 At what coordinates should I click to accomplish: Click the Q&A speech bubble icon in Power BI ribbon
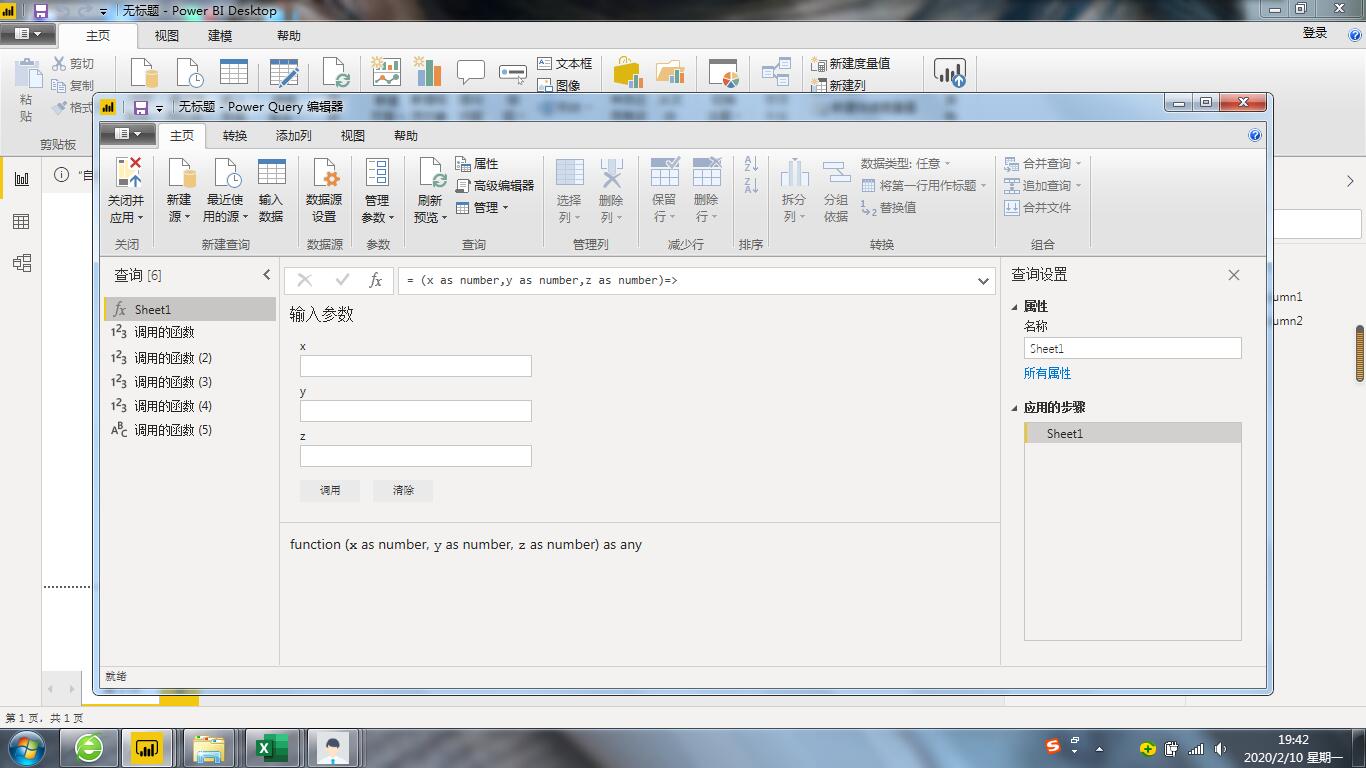[x=470, y=72]
